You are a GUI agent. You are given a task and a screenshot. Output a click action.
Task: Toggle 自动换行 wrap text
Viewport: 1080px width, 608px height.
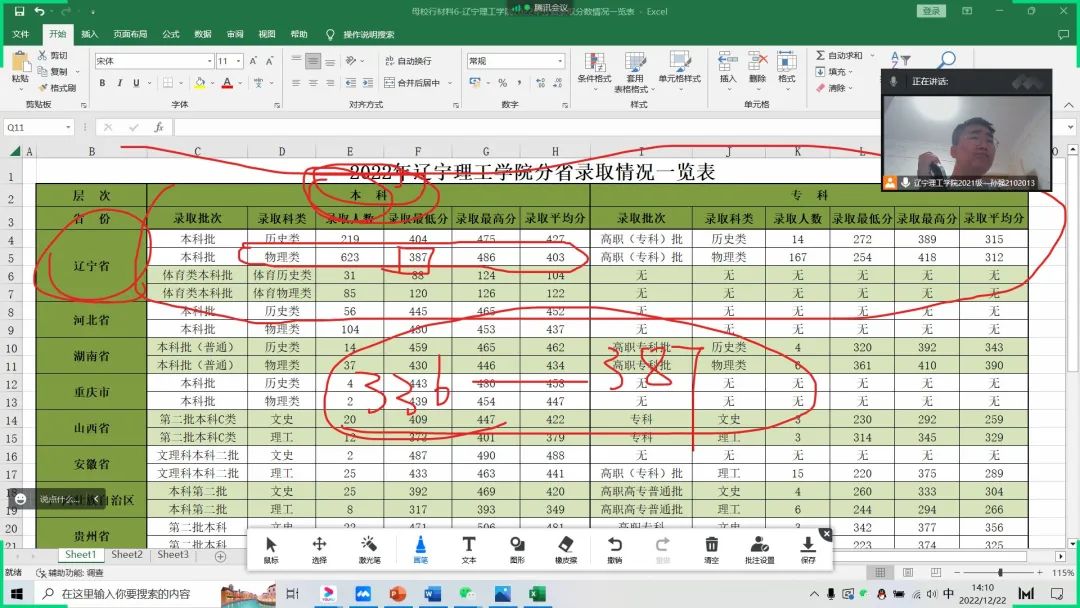(x=408, y=61)
